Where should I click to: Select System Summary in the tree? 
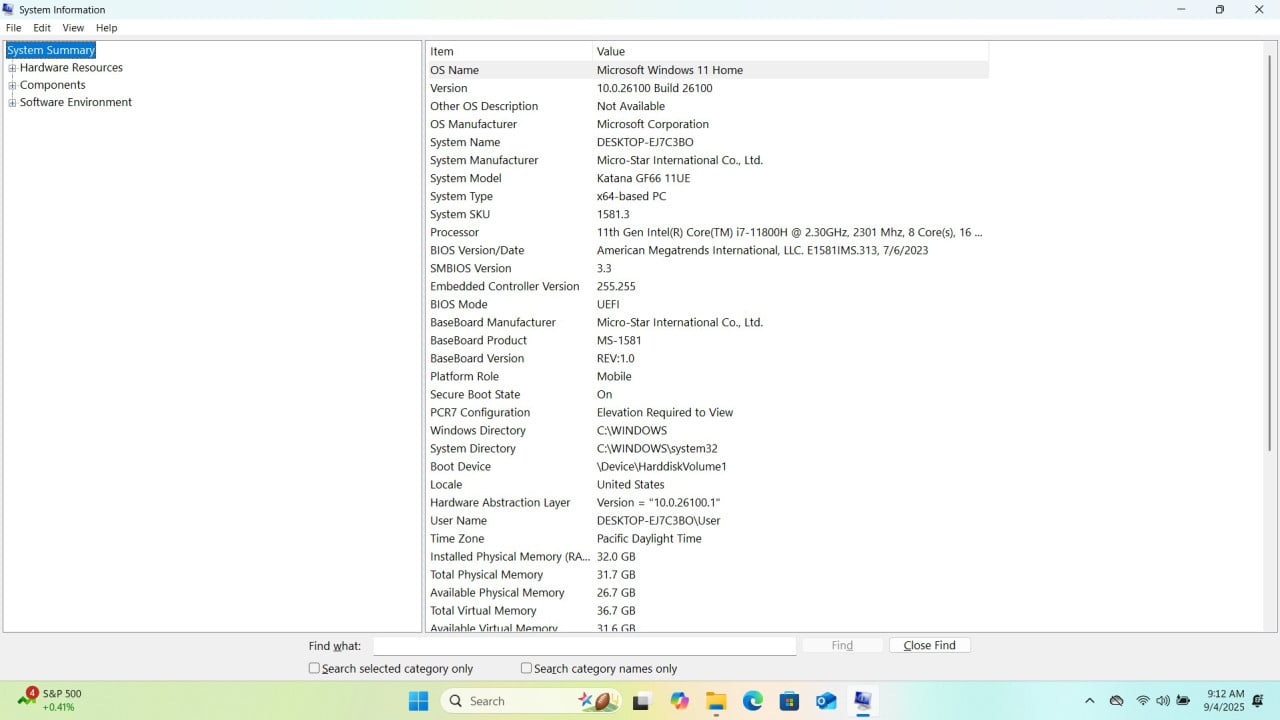coord(51,50)
